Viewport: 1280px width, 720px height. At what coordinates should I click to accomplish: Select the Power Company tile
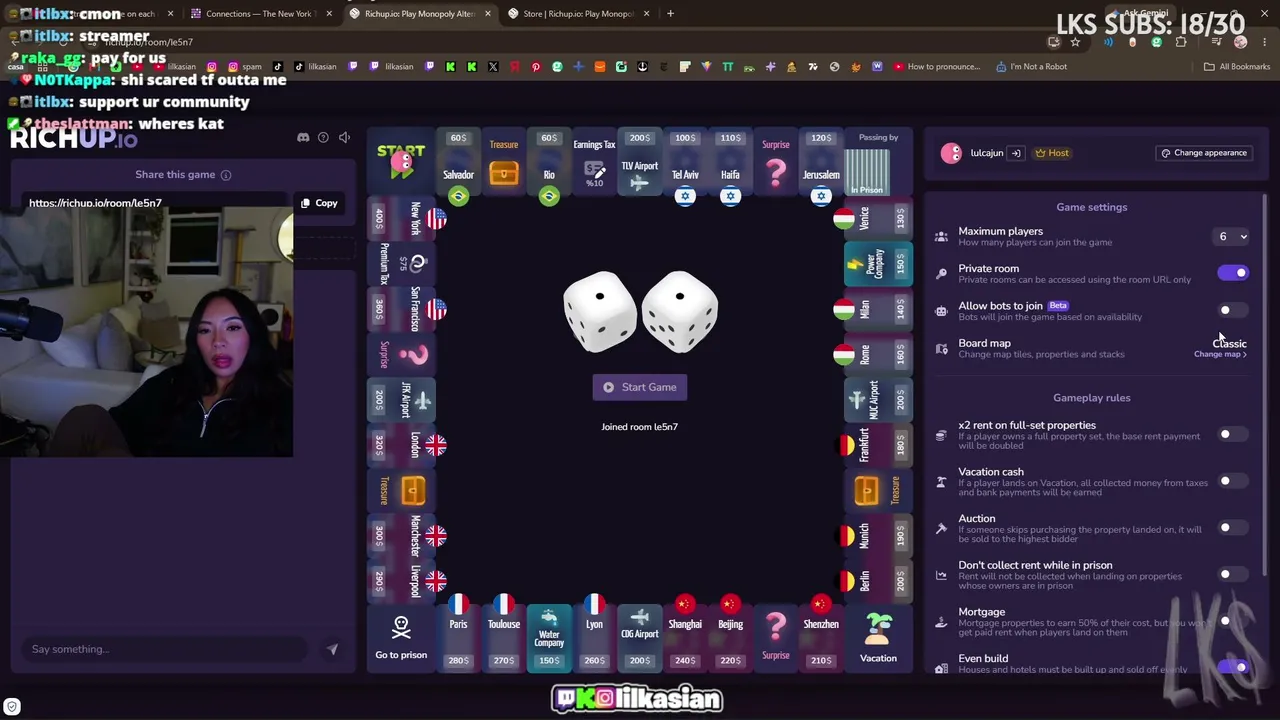pos(878,264)
